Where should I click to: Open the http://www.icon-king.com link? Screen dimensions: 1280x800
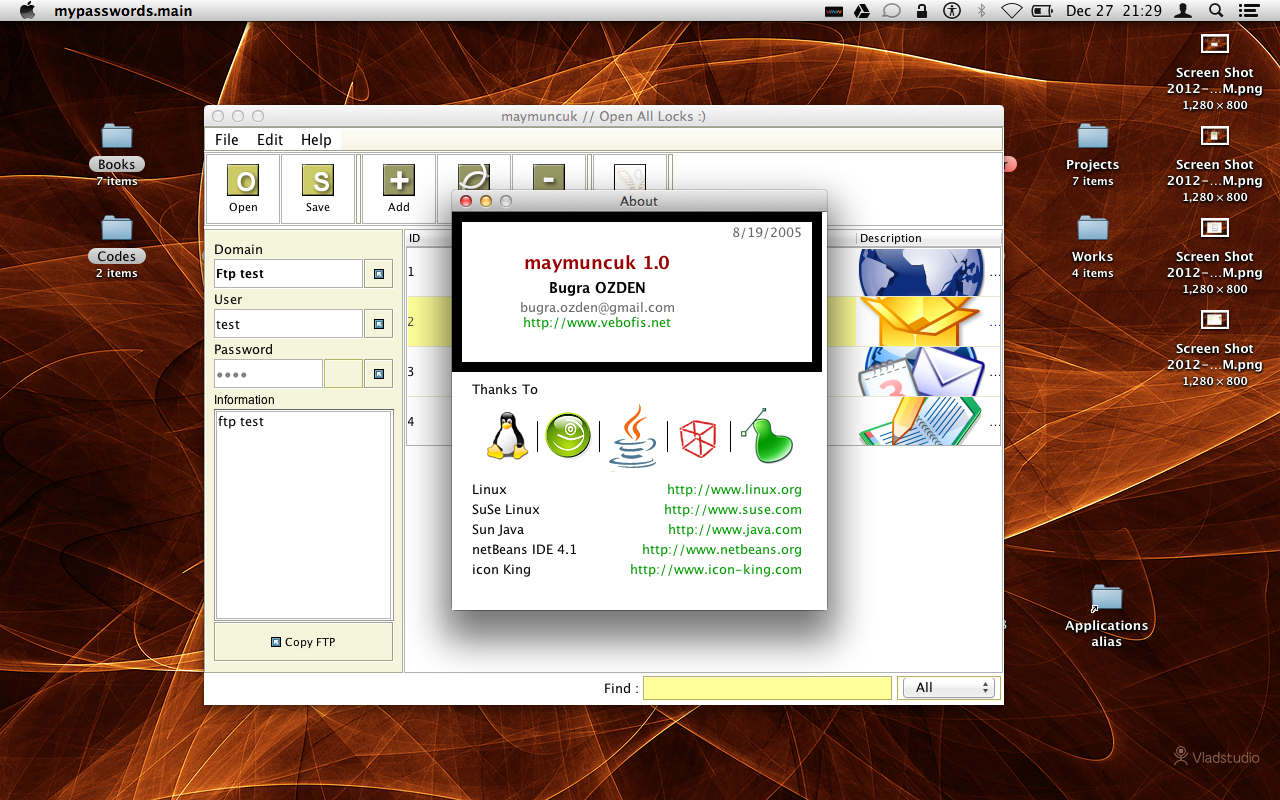[x=716, y=570]
